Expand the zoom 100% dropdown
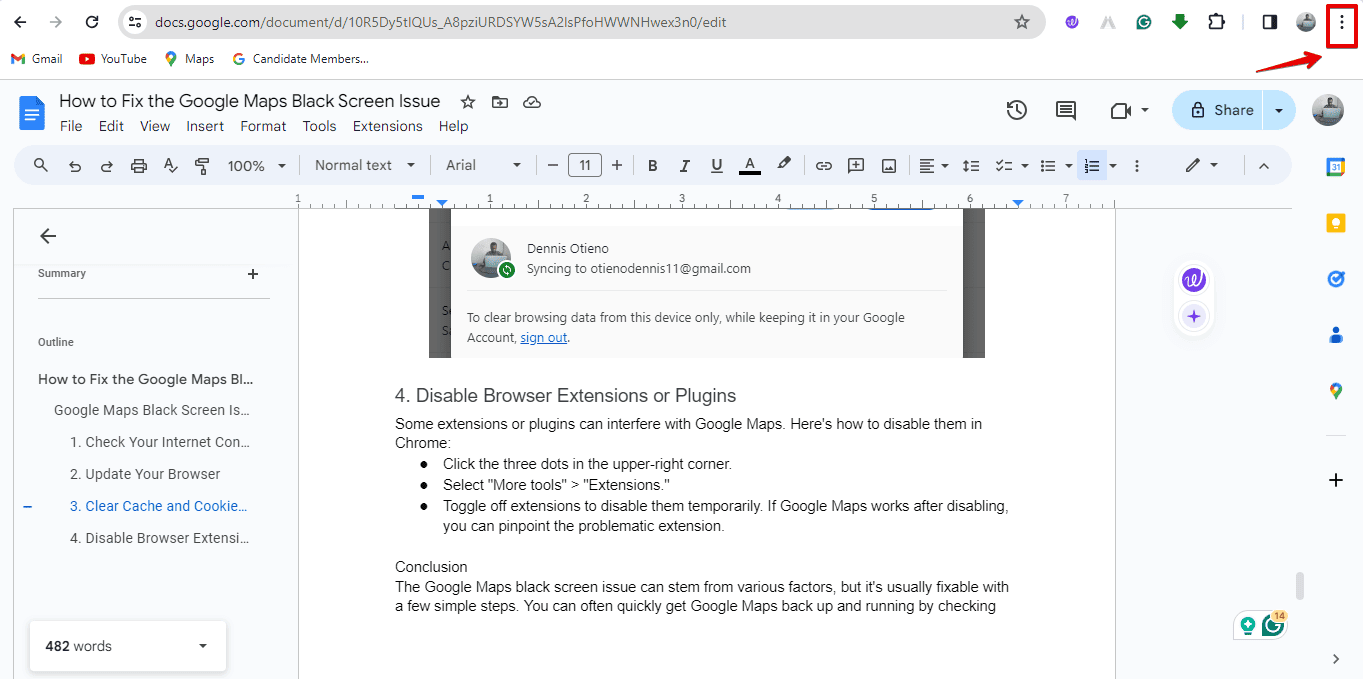This screenshot has height=679, width=1363. pyautogui.click(x=257, y=166)
